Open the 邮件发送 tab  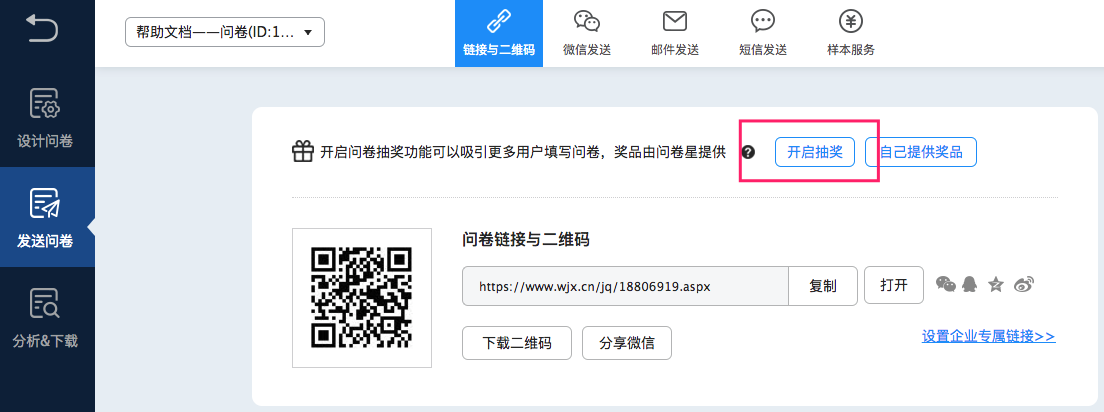click(x=674, y=33)
